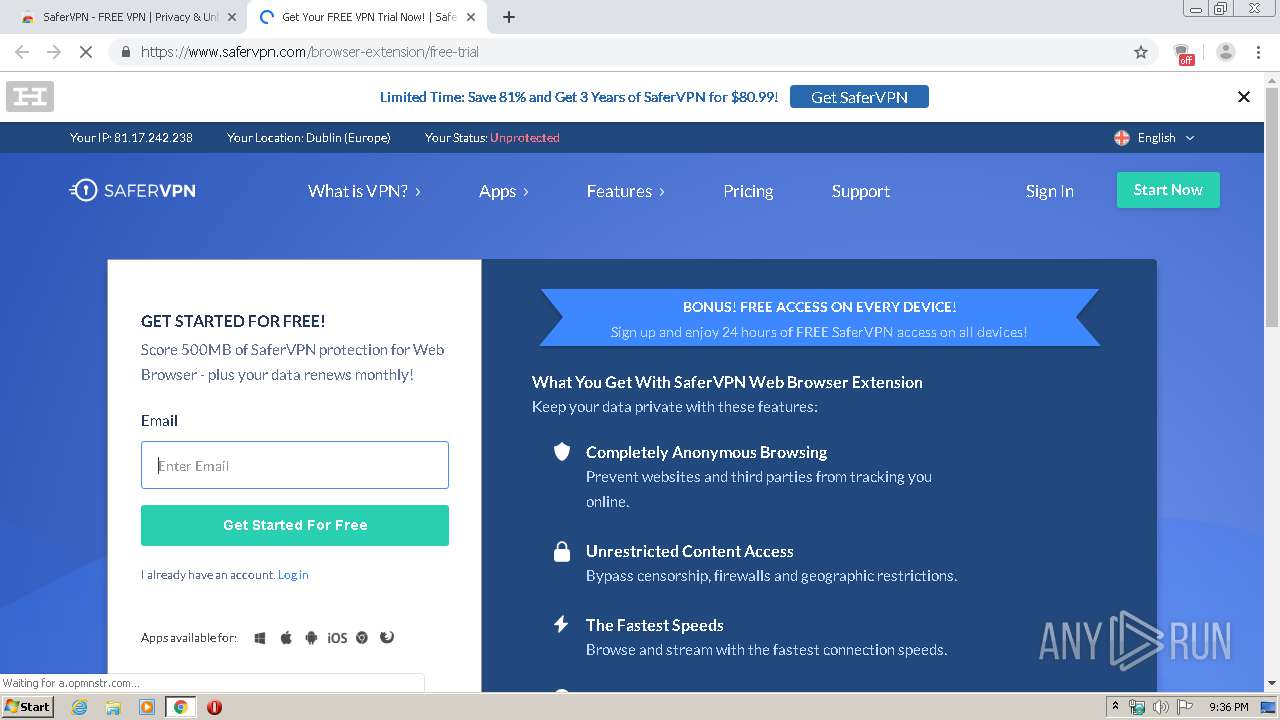Click the Get SaferVPN button
This screenshot has height=720, width=1280.
(x=859, y=97)
